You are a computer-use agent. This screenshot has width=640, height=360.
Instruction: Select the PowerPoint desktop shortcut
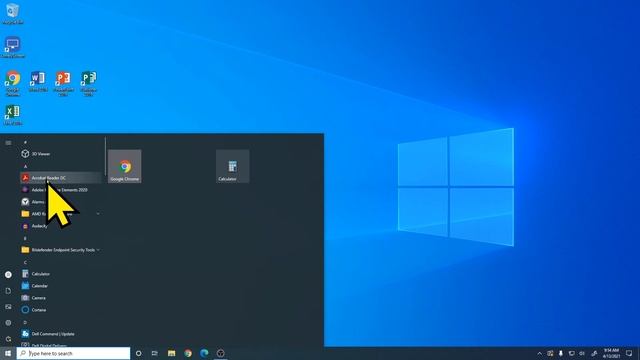pos(63,83)
